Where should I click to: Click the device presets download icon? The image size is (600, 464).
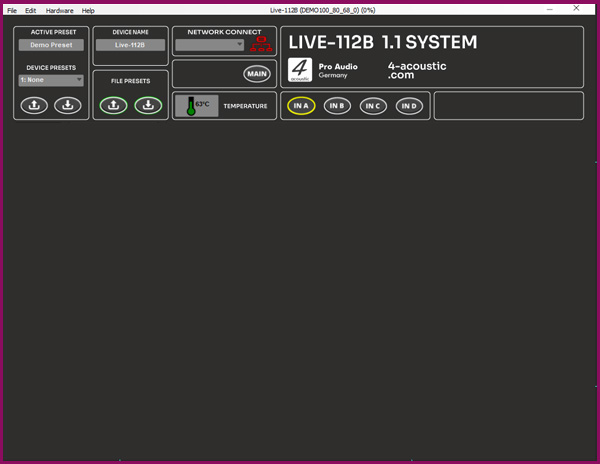pos(68,105)
